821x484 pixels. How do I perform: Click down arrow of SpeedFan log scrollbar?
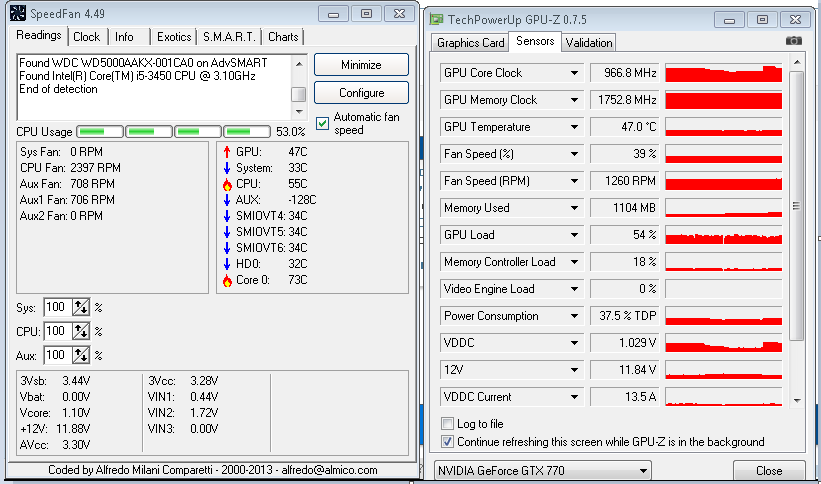coord(299,112)
